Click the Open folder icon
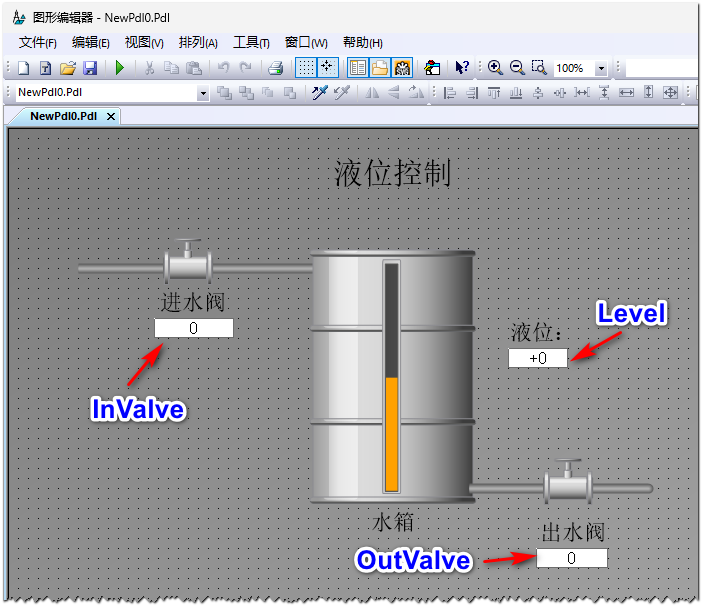 point(67,68)
